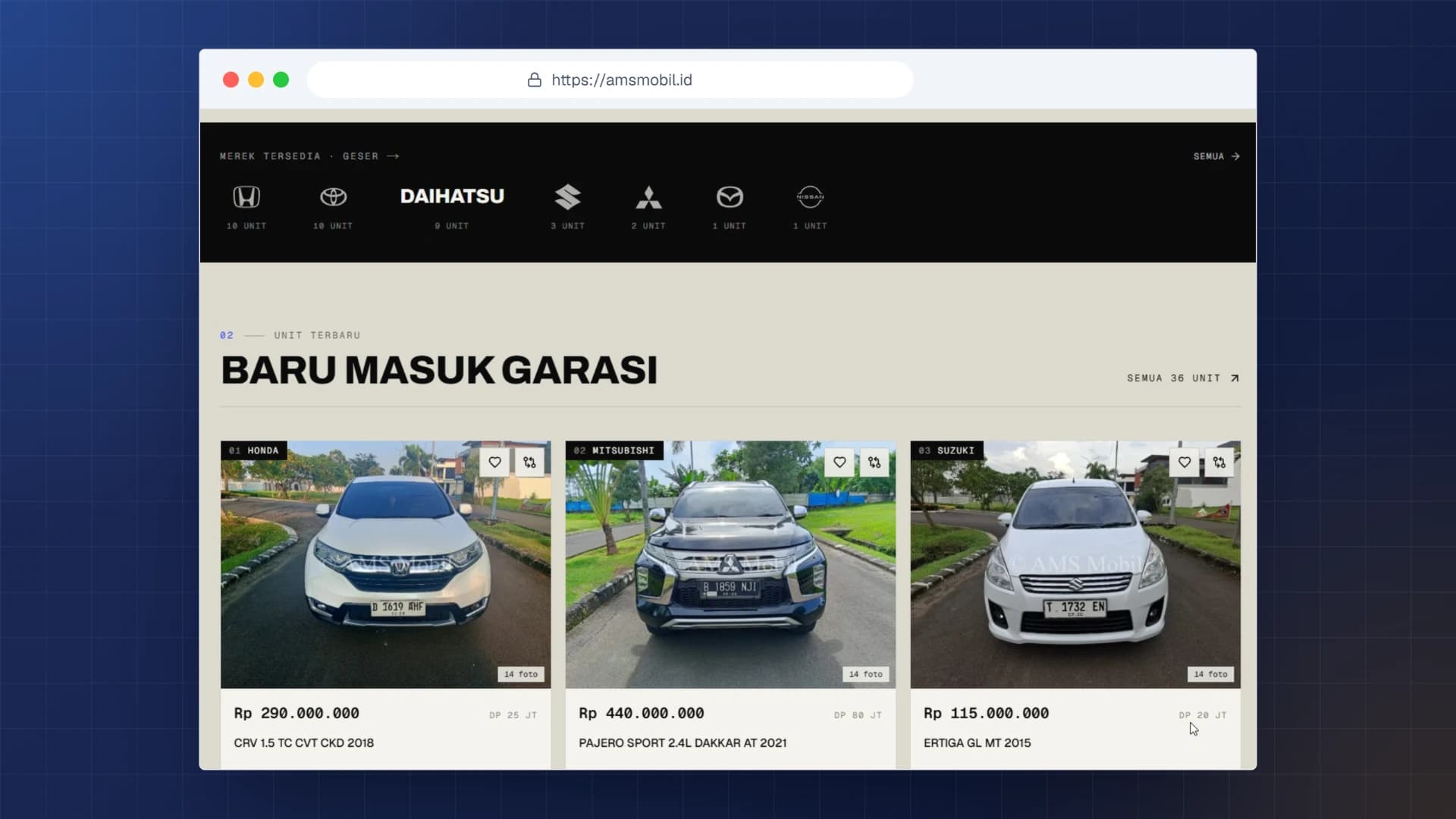Open the SEMUA brands link
The width and height of the screenshot is (1456, 819).
[1216, 156]
